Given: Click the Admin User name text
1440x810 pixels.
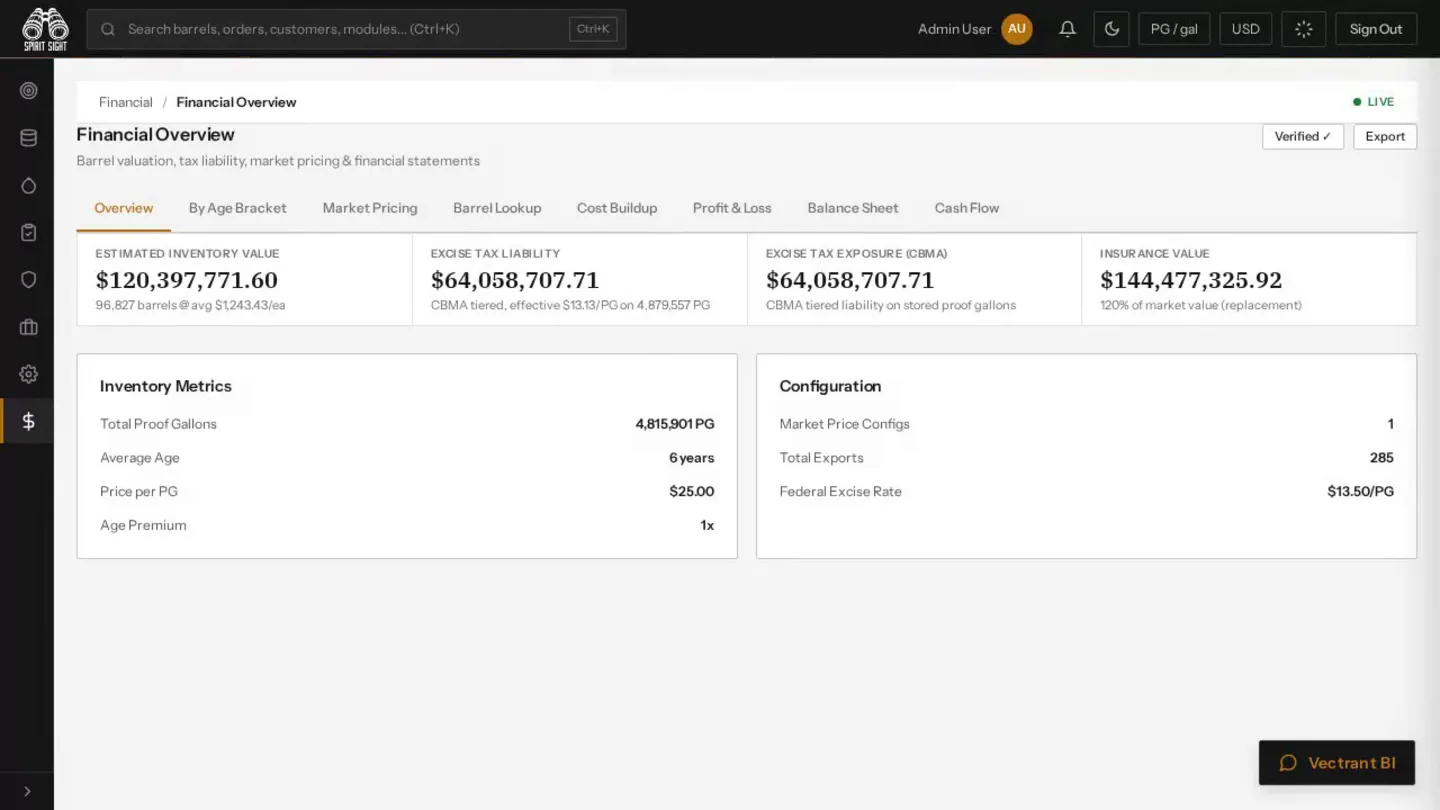Looking at the screenshot, I should click(x=955, y=29).
